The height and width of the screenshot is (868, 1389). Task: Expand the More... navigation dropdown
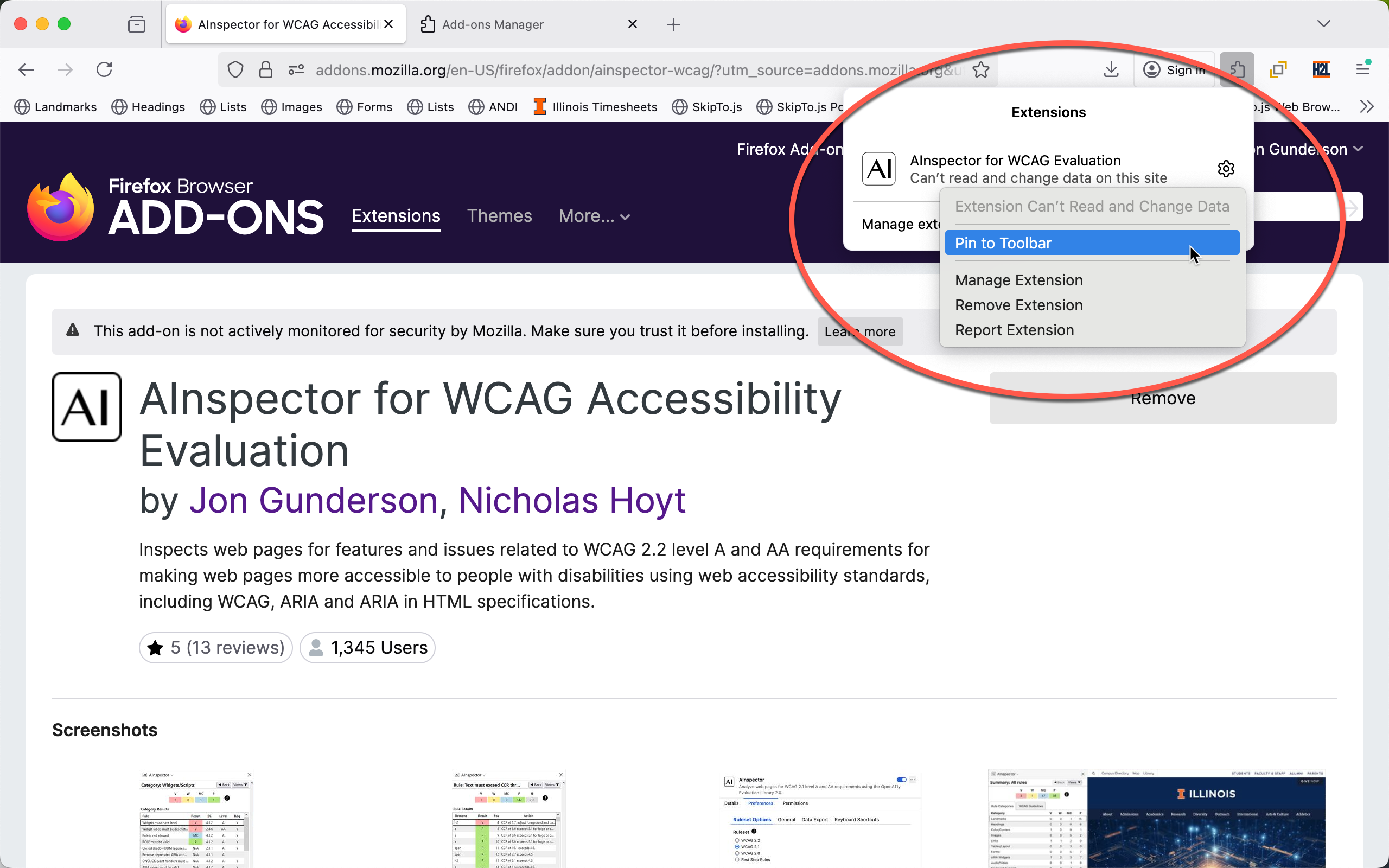pyautogui.click(x=594, y=216)
